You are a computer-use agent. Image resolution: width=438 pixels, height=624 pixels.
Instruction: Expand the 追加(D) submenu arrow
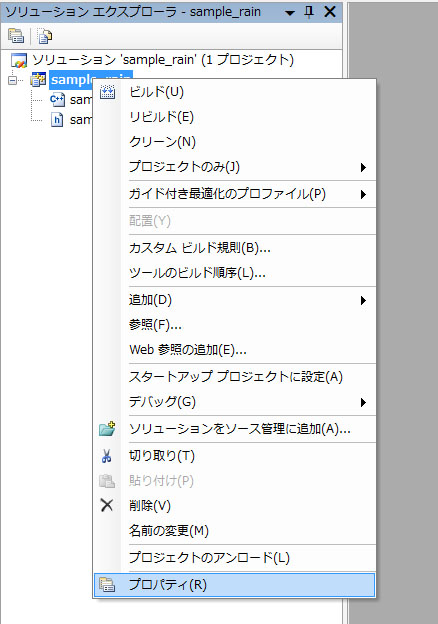point(363,300)
